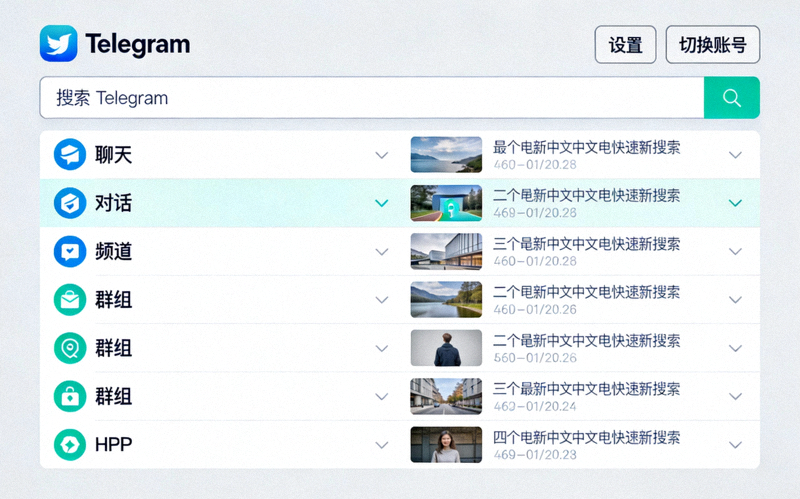
Task: Select 群组 label beside the padlock icon
Action: [x=113, y=396]
